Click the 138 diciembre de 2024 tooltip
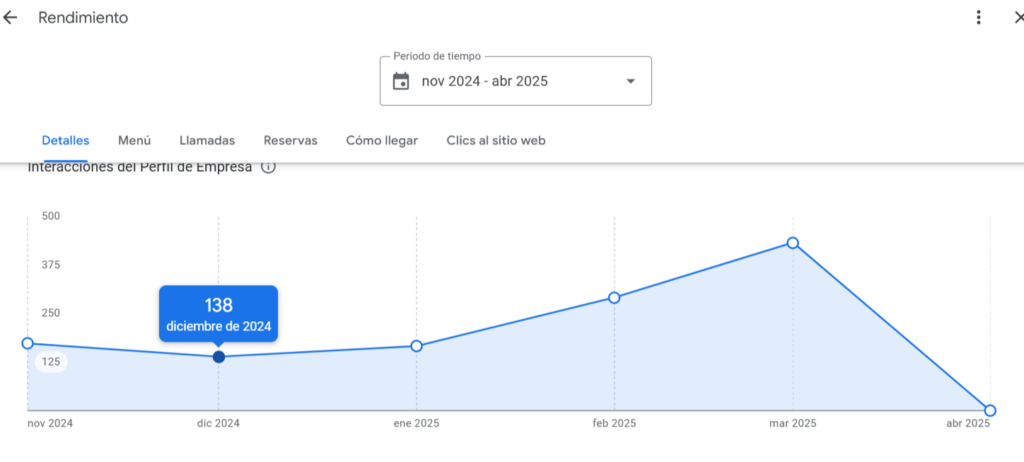Screen dimensions: 1024x462 point(219,314)
